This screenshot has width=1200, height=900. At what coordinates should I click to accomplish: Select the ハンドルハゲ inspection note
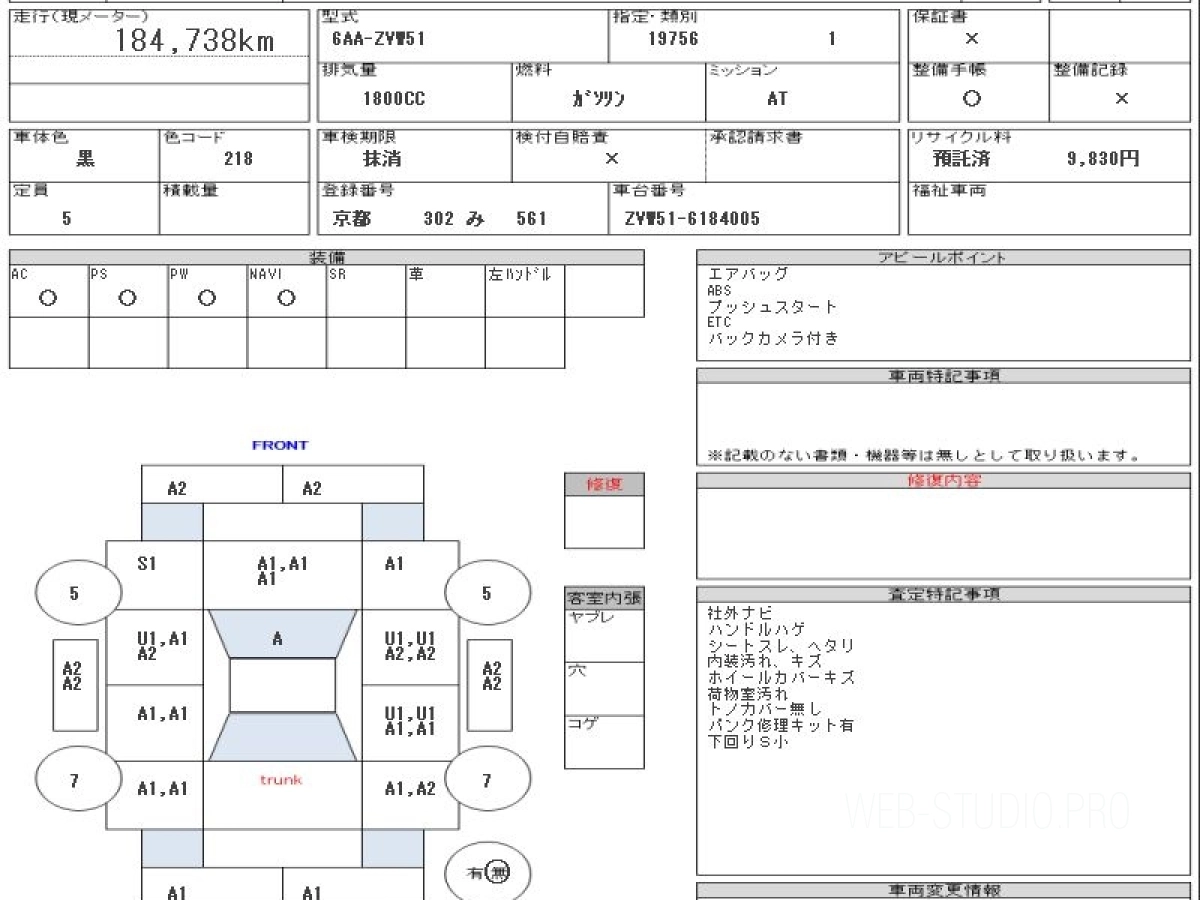tap(756, 629)
